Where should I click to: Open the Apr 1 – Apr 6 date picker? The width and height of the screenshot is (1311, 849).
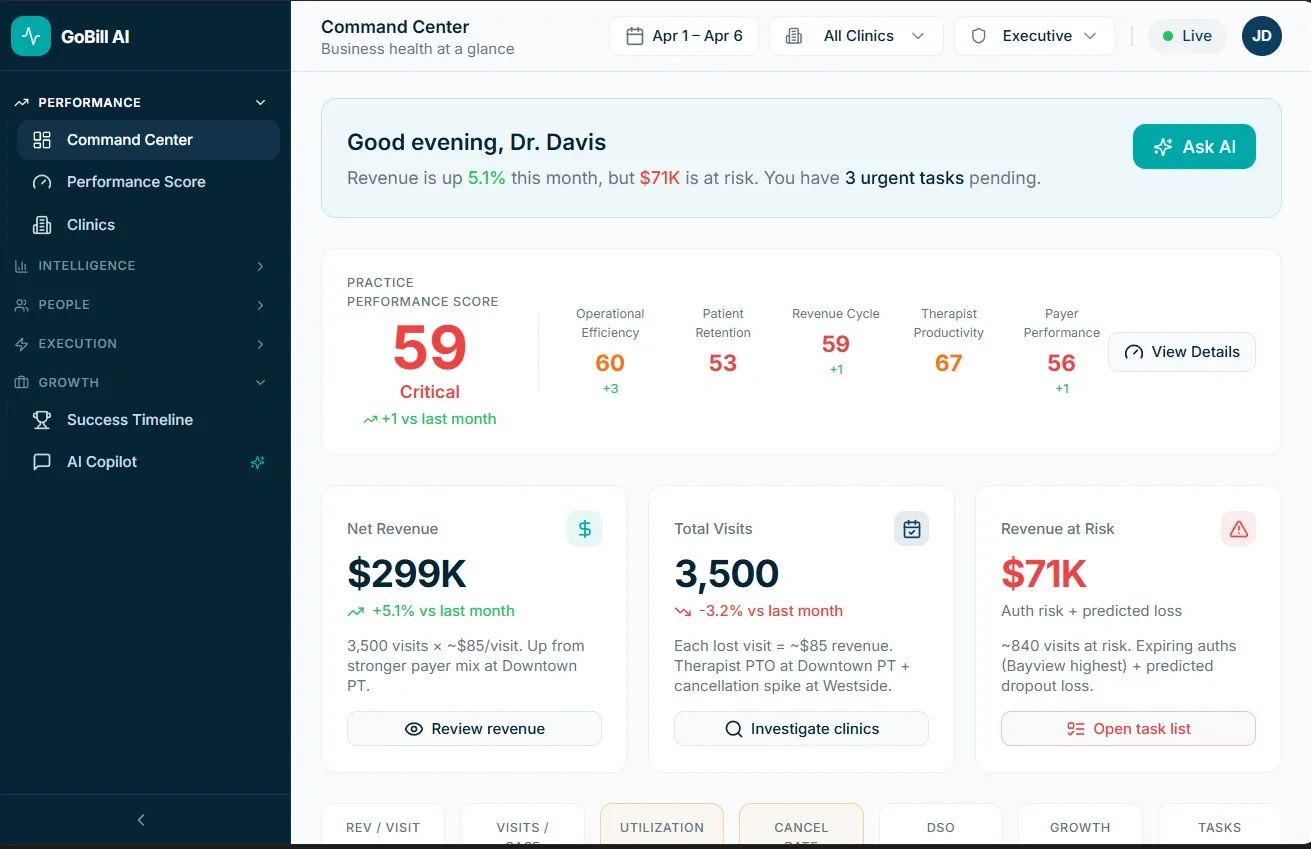(x=684, y=36)
